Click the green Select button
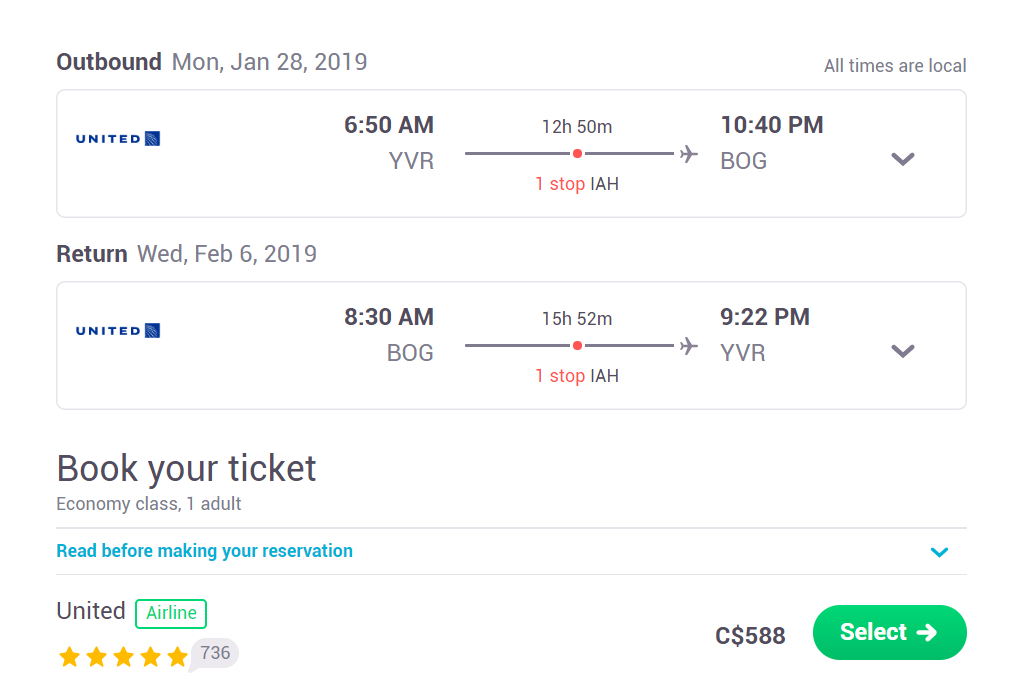This screenshot has width=1029, height=692. click(x=889, y=632)
